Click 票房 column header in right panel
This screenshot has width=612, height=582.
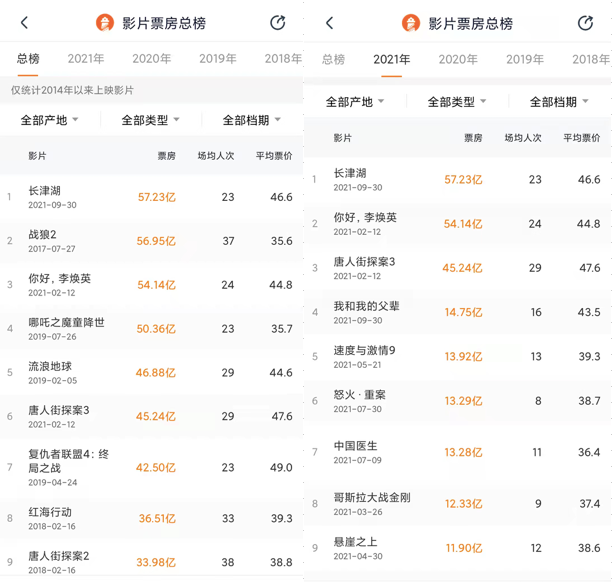click(473, 138)
